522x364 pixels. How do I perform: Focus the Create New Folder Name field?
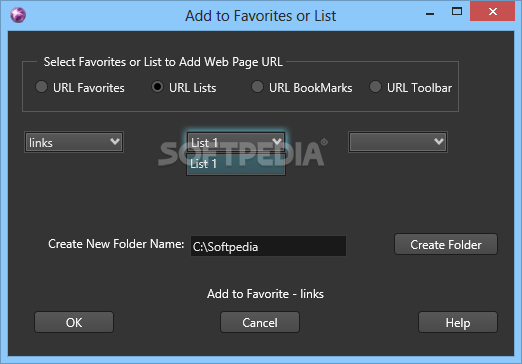coord(268,246)
